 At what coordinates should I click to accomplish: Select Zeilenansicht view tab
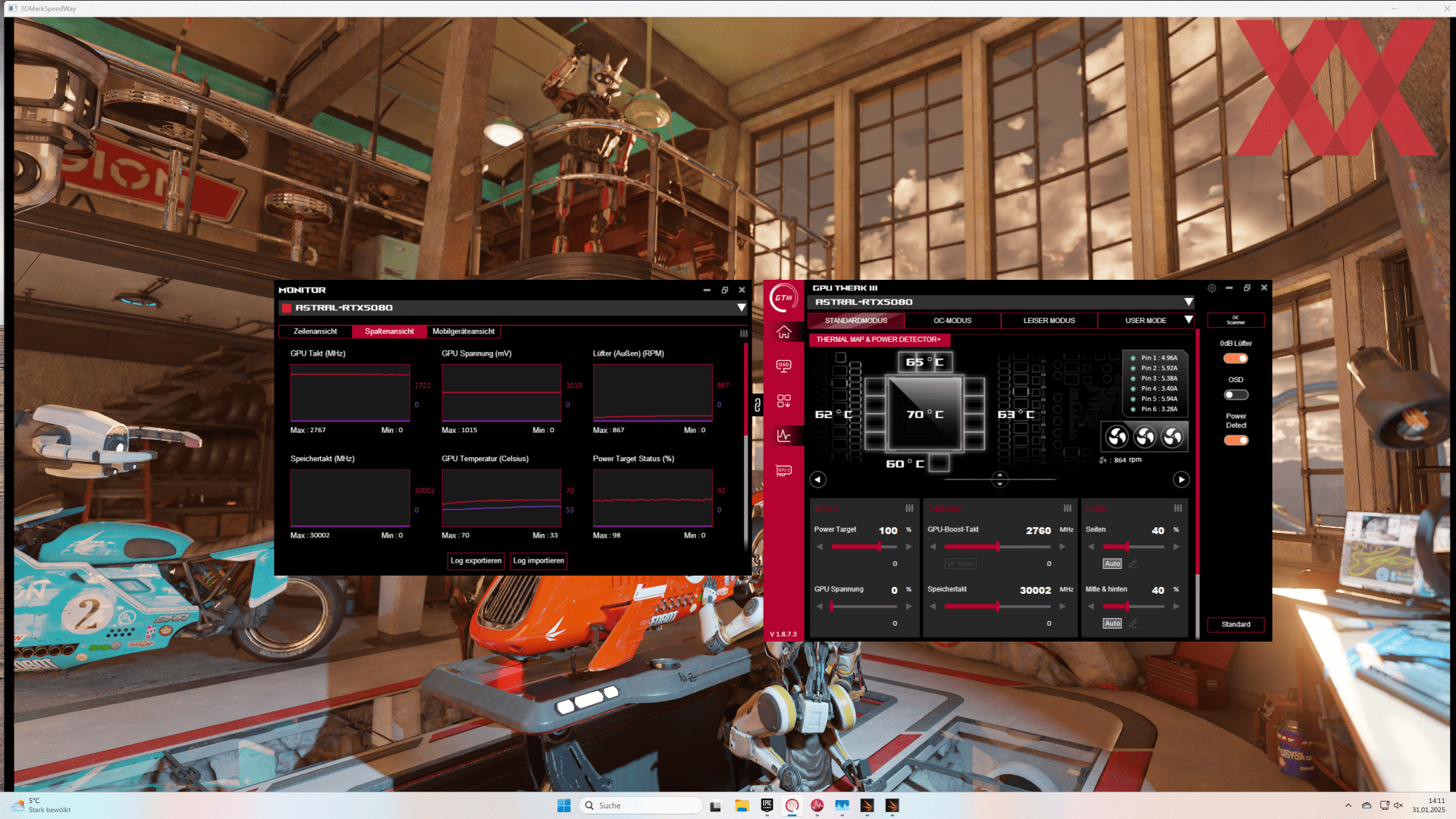pyautogui.click(x=315, y=331)
